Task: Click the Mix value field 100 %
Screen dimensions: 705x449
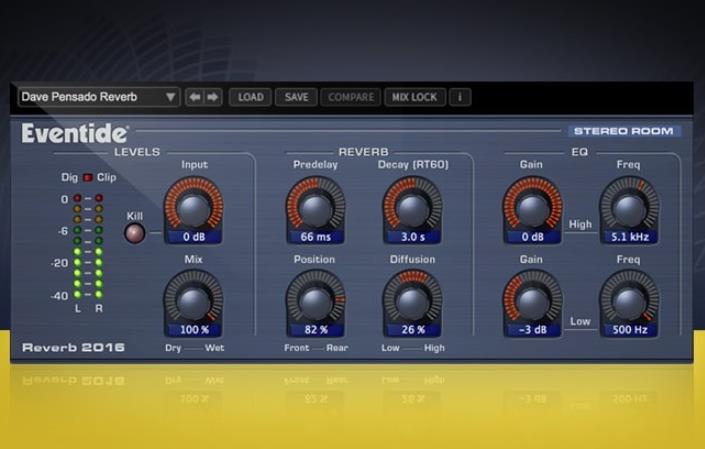Action: (194, 330)
